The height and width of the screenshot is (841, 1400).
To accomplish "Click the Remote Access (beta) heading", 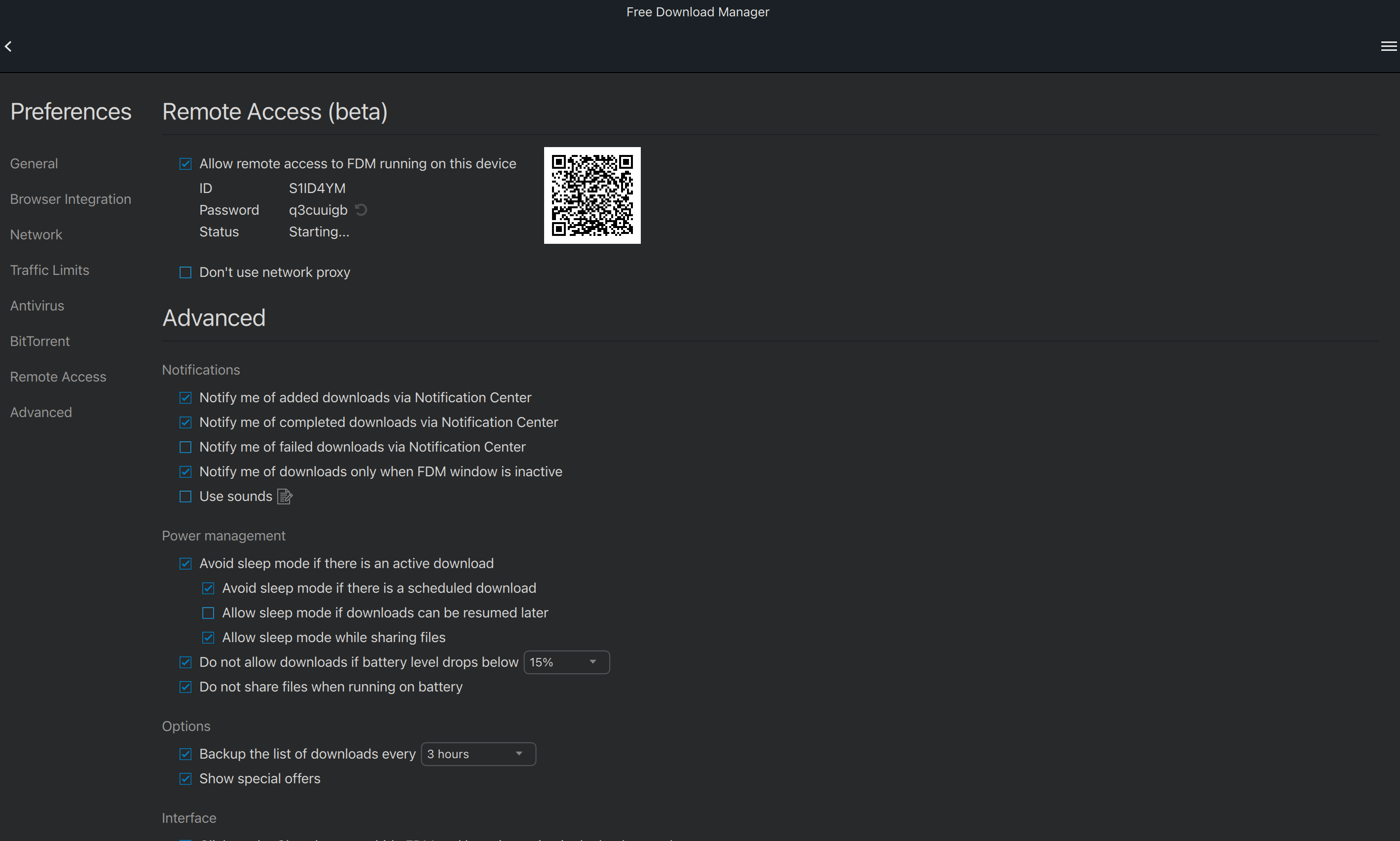I will coord(275,112).
